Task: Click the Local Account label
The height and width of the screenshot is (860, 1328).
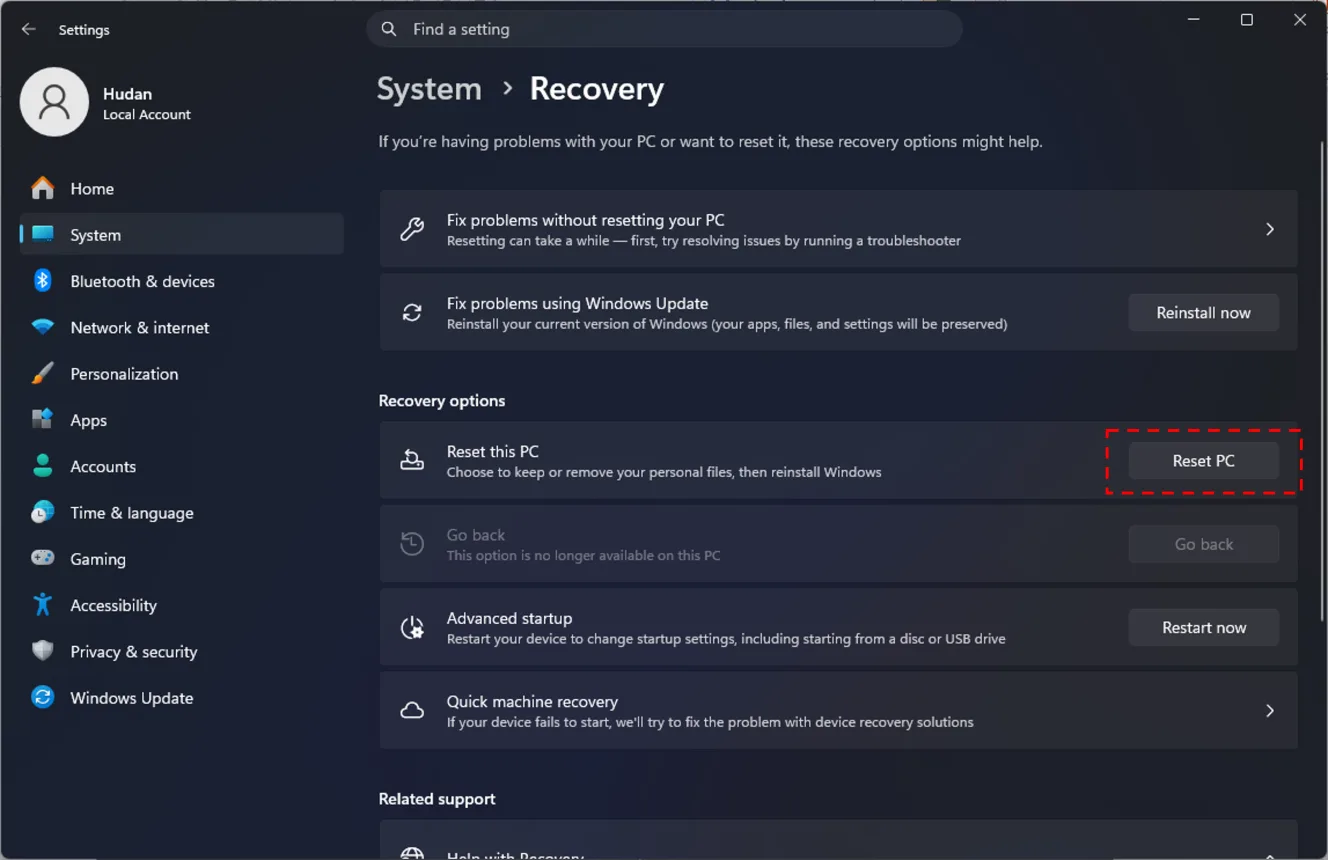Action: point(146,115)
